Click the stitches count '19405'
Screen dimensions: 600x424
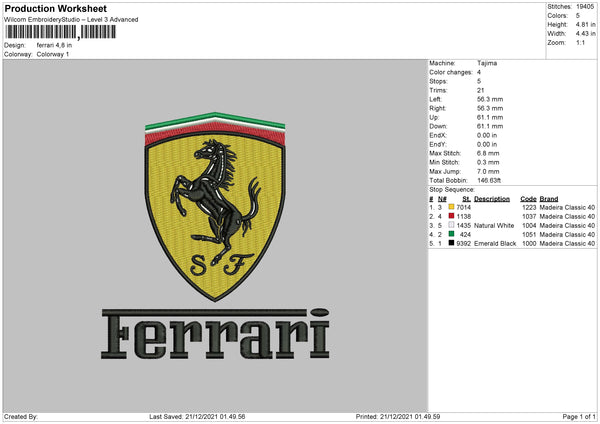click(x=585, y=7)
